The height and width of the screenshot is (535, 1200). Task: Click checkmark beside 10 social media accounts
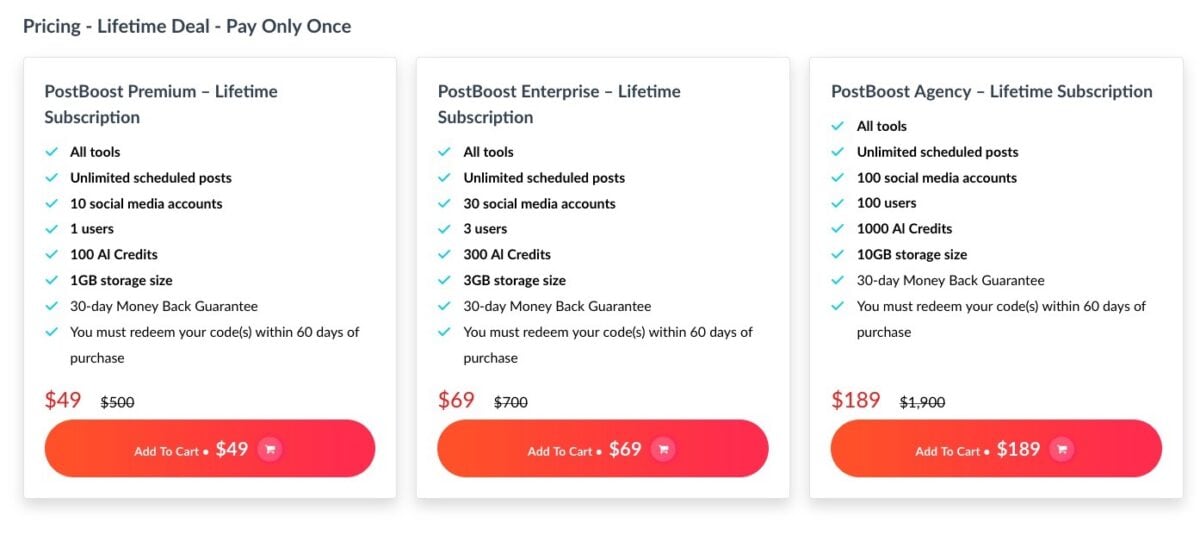(x=51, y=203)
